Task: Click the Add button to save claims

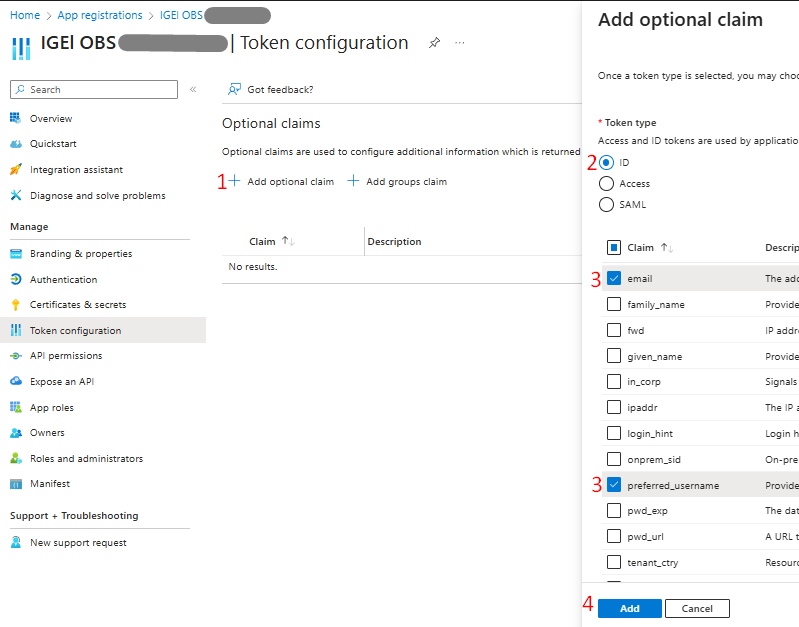Action: coord(629,608)
